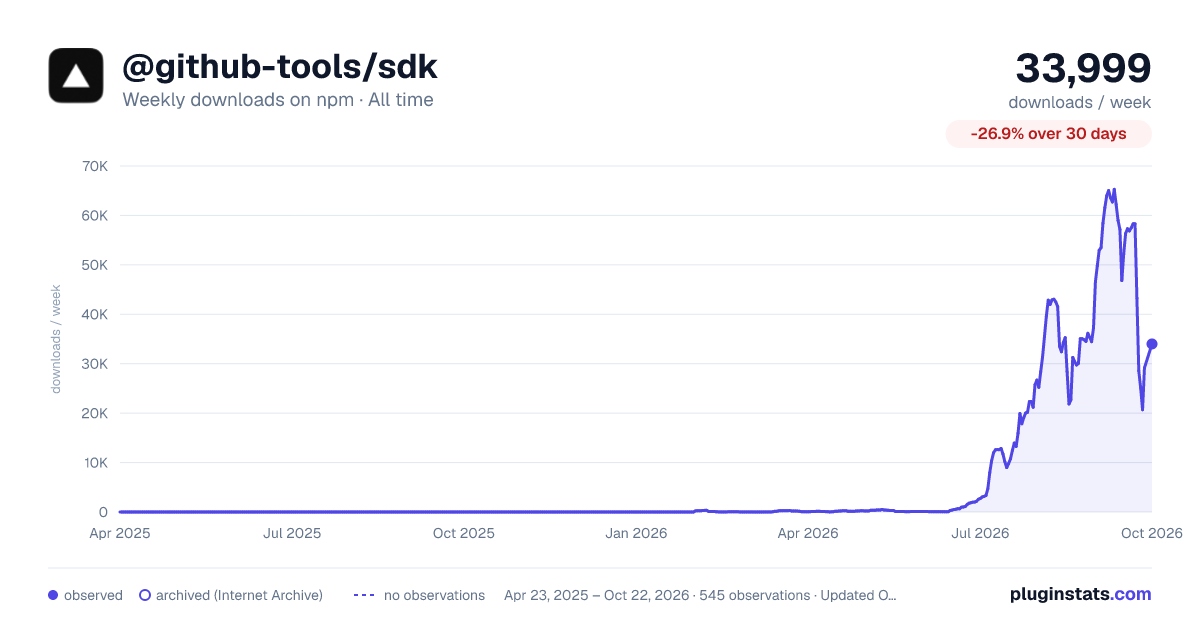Viewport: 1200px width, 630px height.
Task: Click the Apr 2025 x-axis label
Action: click(x=120, y=533)
